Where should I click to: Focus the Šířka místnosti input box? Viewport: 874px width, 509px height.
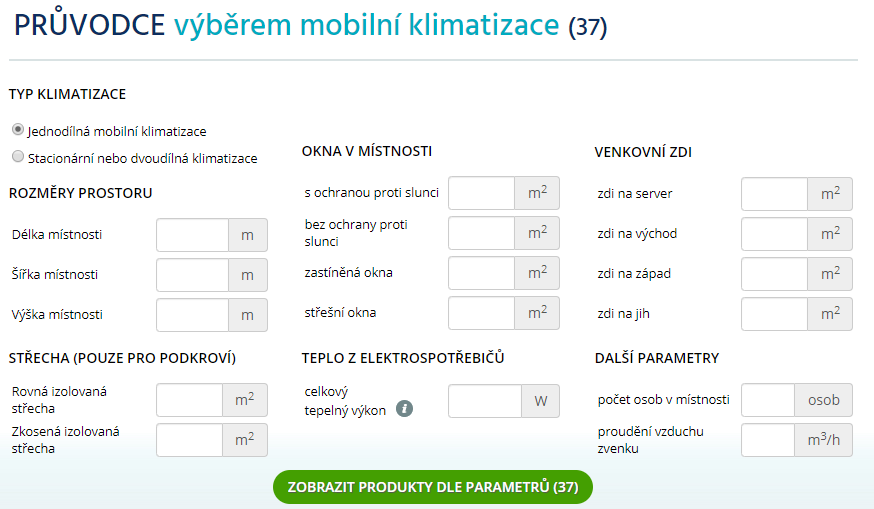click(x=193, y=275)
